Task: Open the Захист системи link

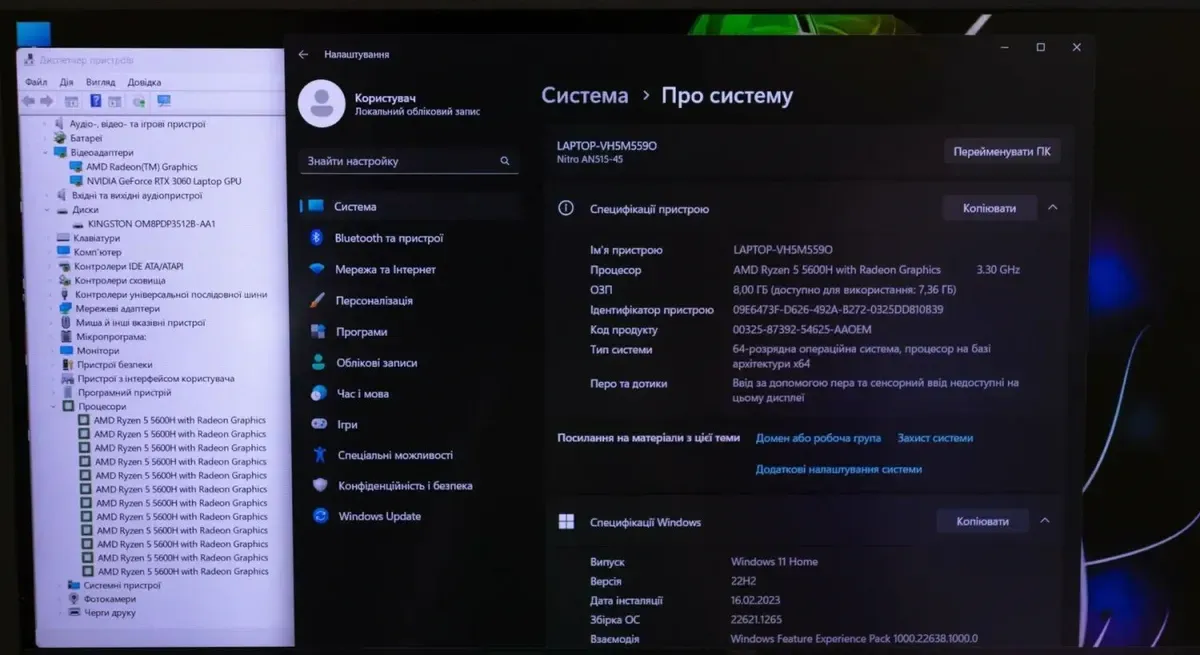Action: tap(934, 438)
